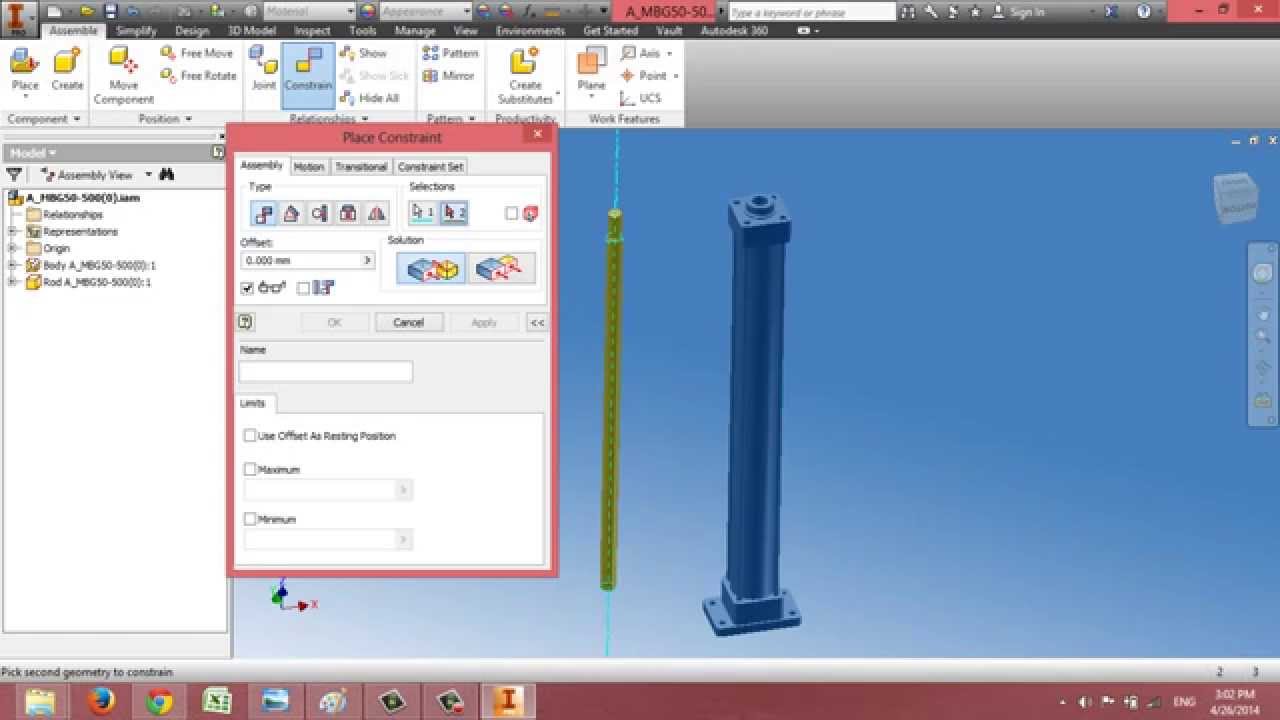Viewport: 1280px width, 720px height.
Task: Click the keyword search box
Action: (x=811, y=12)
